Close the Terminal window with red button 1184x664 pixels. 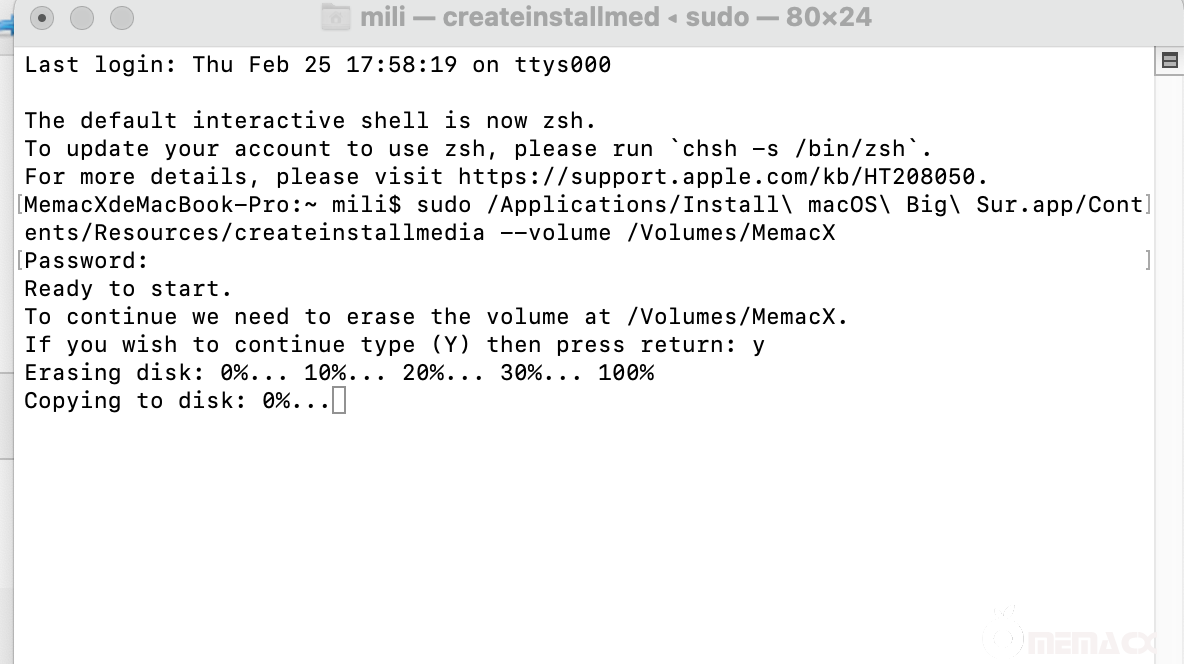click(44, 18)
